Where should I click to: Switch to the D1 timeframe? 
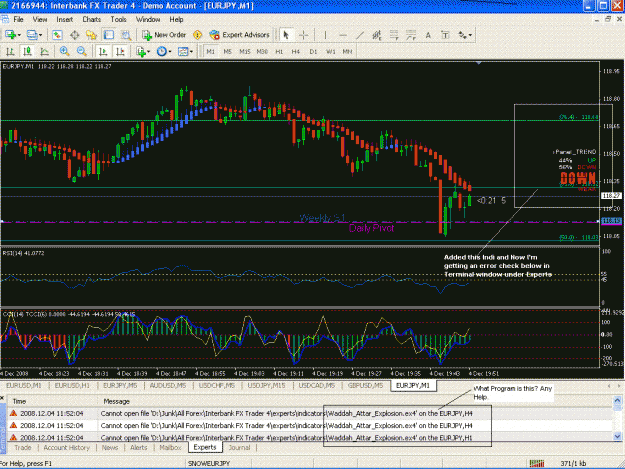tap(313, 51)
